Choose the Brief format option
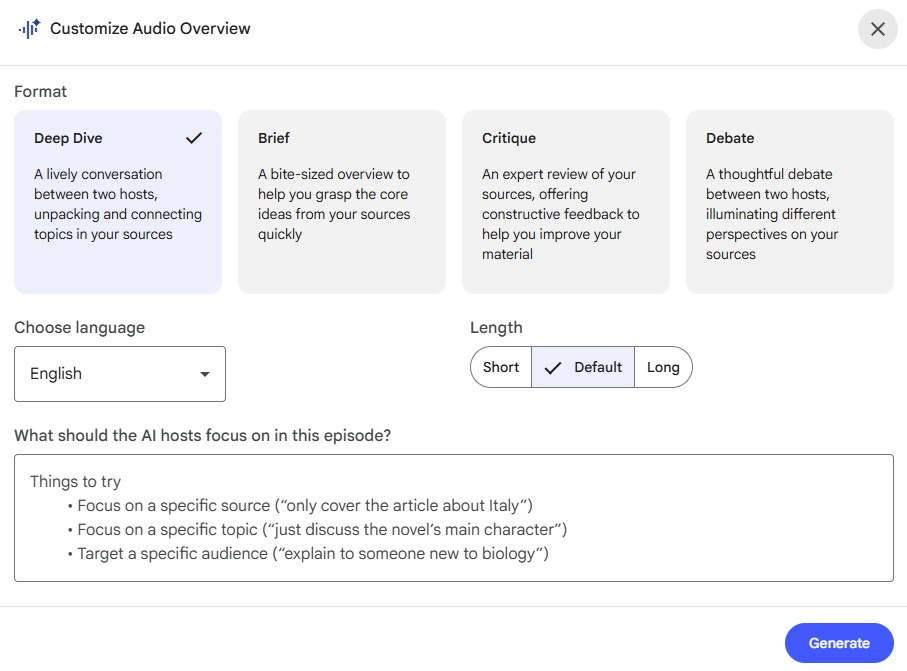The width and height of the screenshot is (907, 671). [x=341, y=202]
